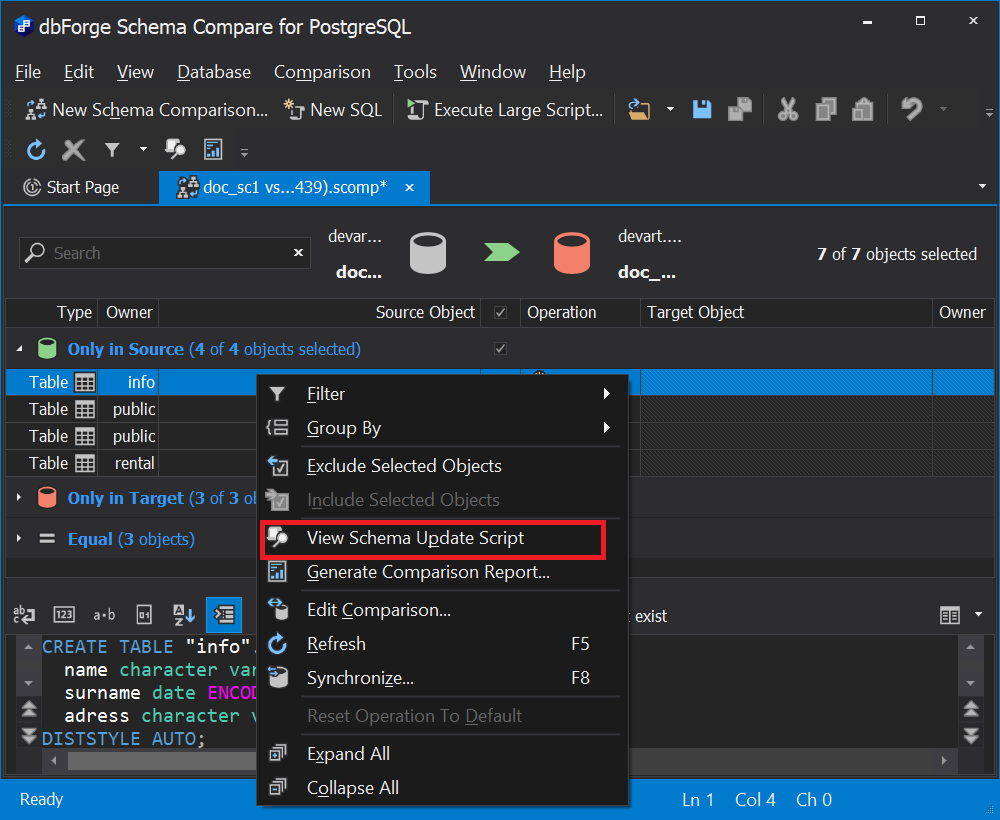Open the filter dropdown arrow in toolbar
1000x820 pixels.
(x=143, y=149)
